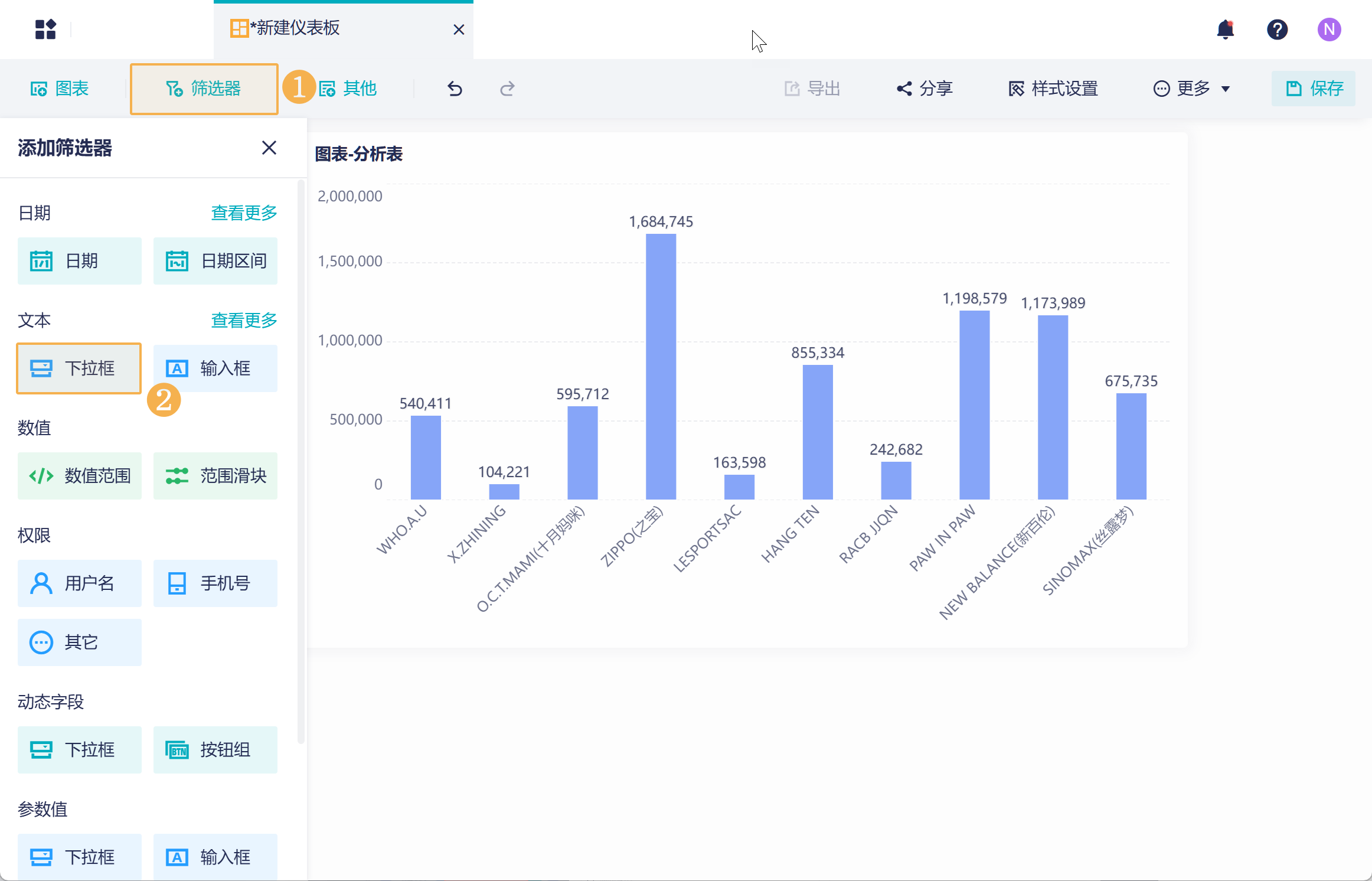
Task: Add a 数值范围 filter
Action: pyautogui.click(x=80, y=476)
